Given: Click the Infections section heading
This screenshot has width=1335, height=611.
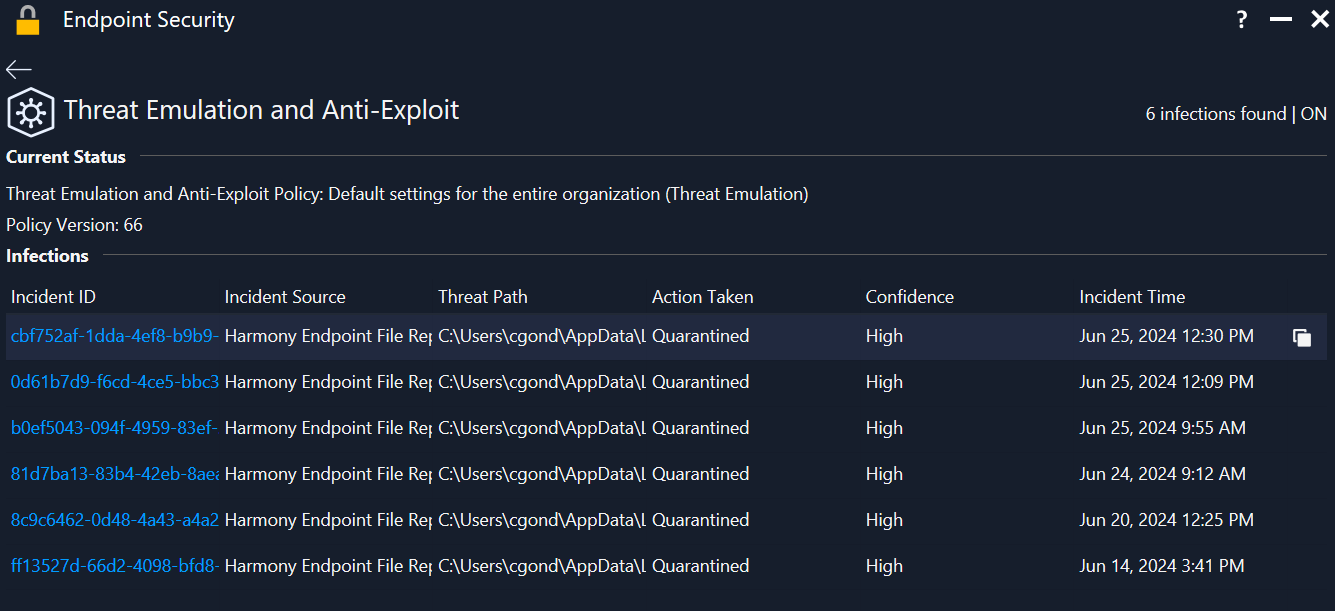Looking at the screenshot, I should tap(47, 256).
